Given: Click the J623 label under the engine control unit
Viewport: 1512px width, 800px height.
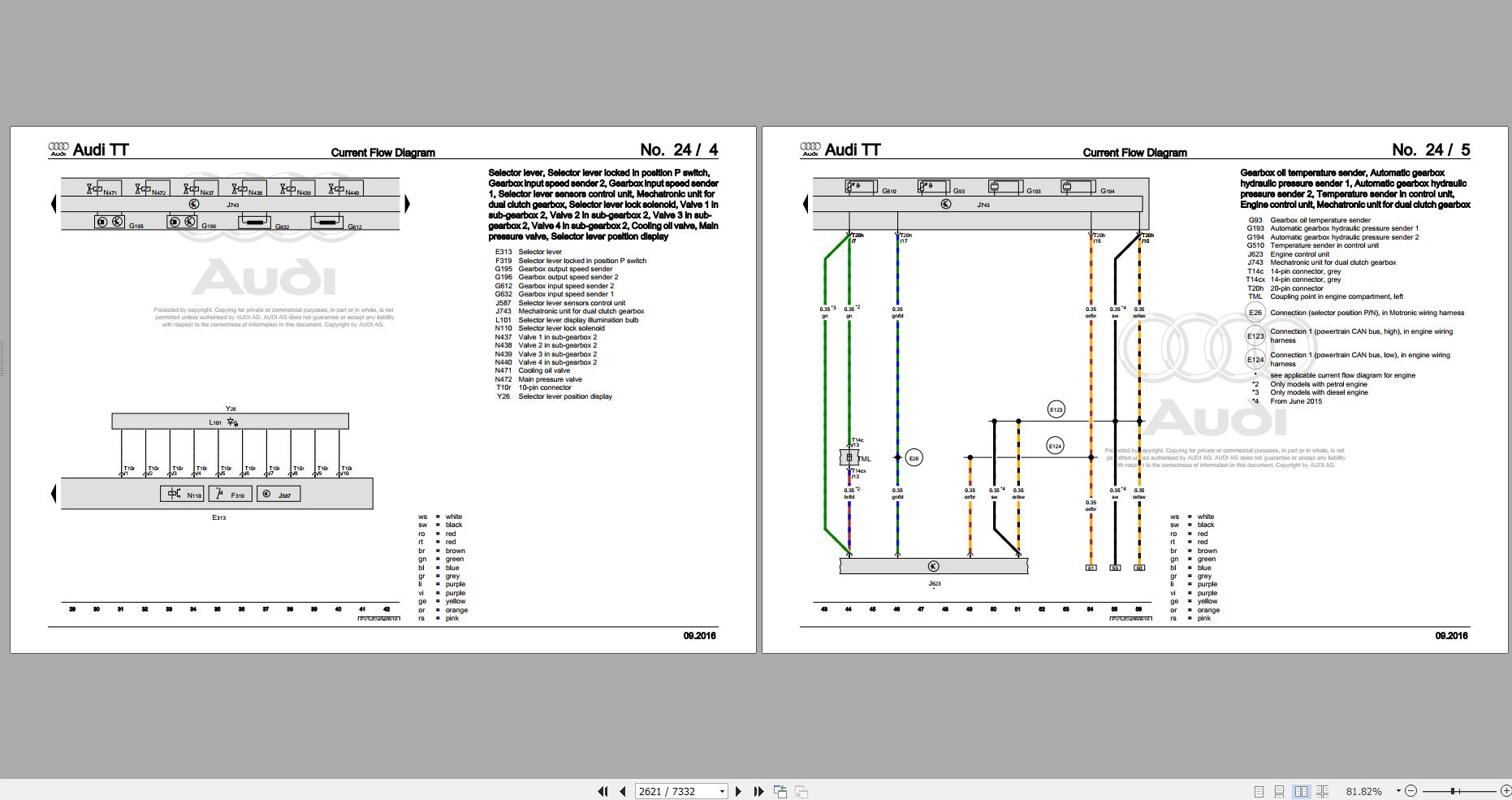Looking at the screenshot, I should coord(934,583).
